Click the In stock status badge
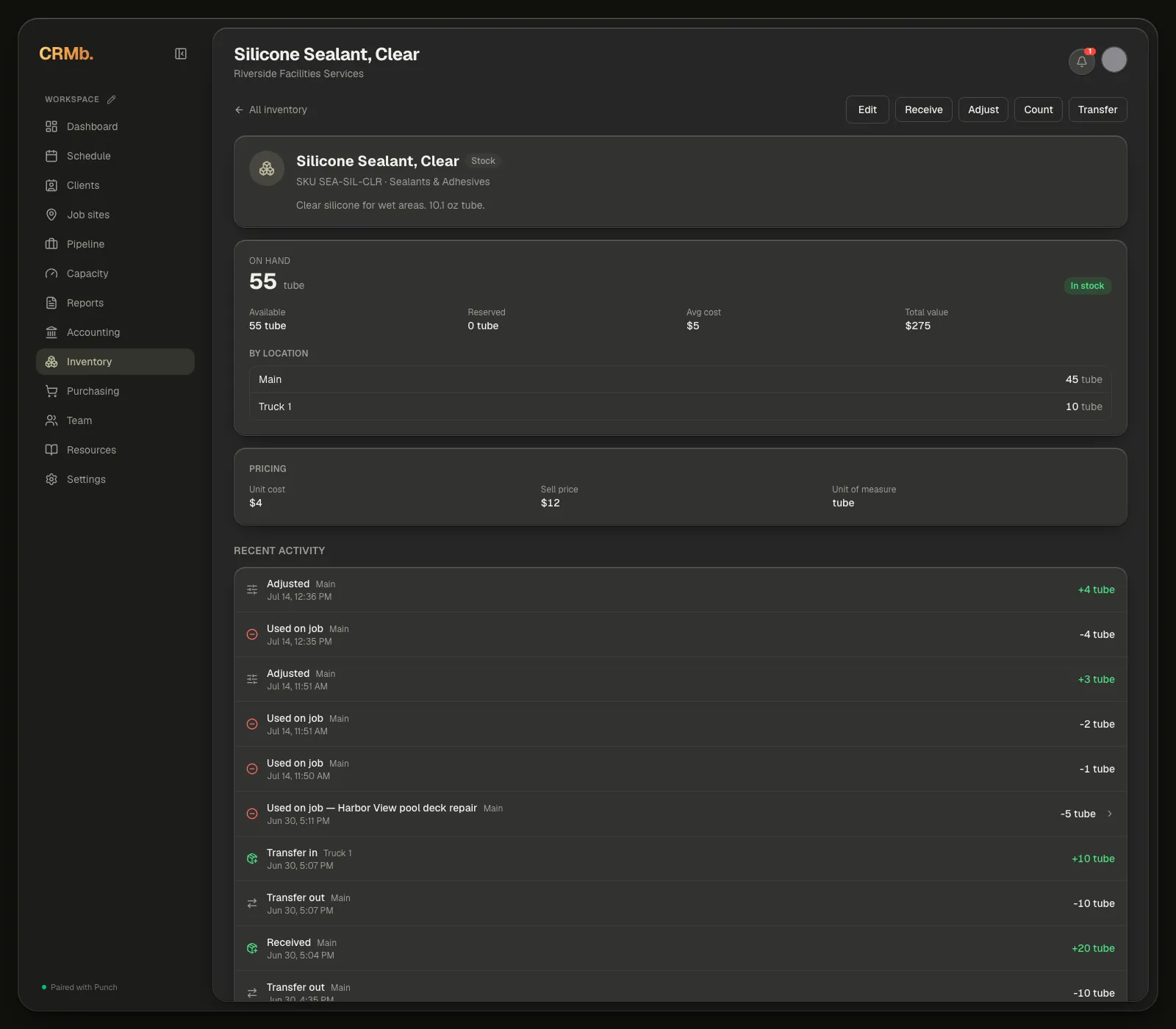Screen dimensions: 1176x1029 (1087, 286)
